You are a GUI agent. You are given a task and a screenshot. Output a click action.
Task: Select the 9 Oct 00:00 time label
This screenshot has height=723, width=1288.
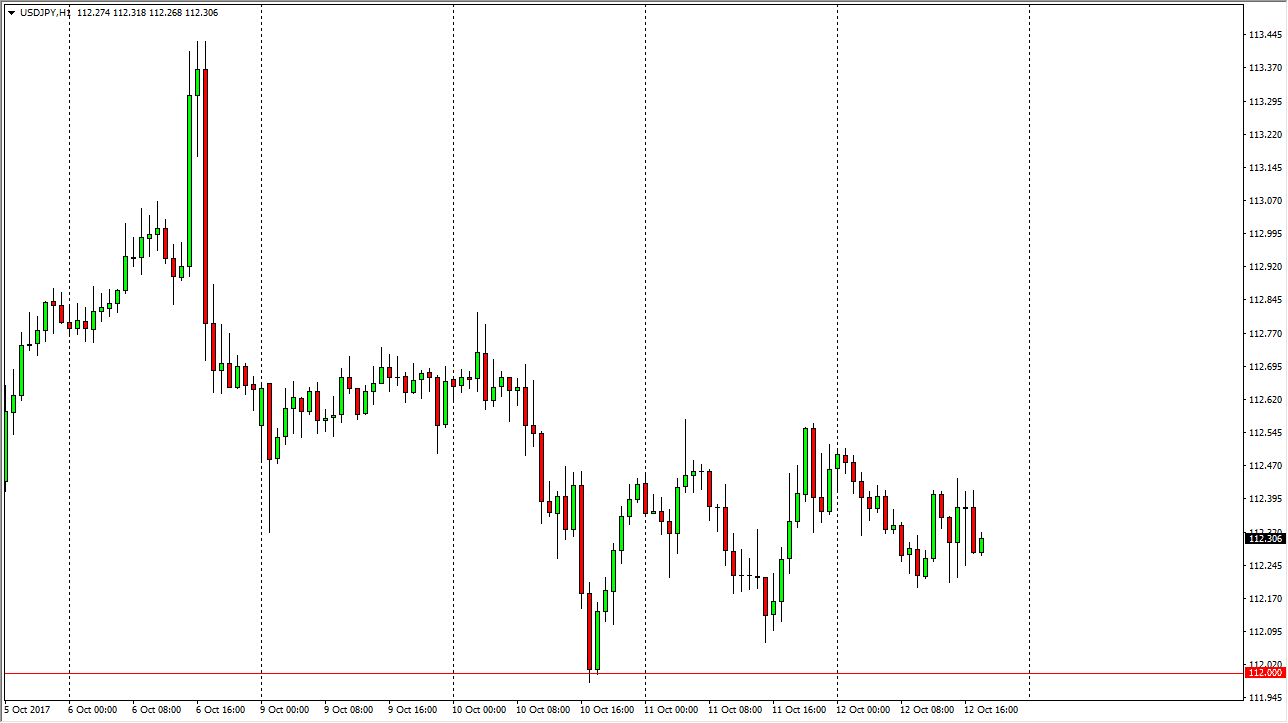tap(286, 710)
